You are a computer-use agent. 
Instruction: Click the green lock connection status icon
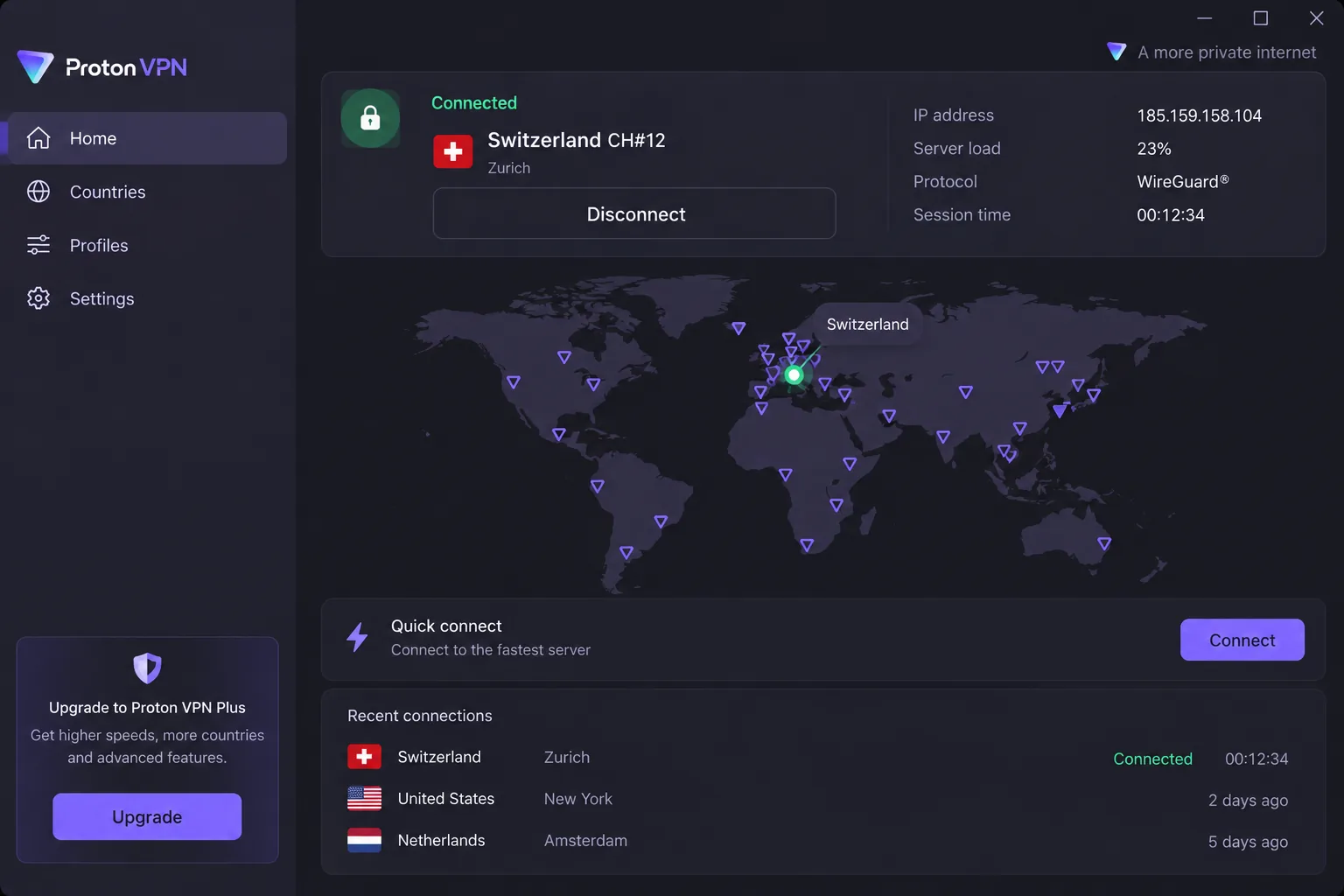pos(370,118)
